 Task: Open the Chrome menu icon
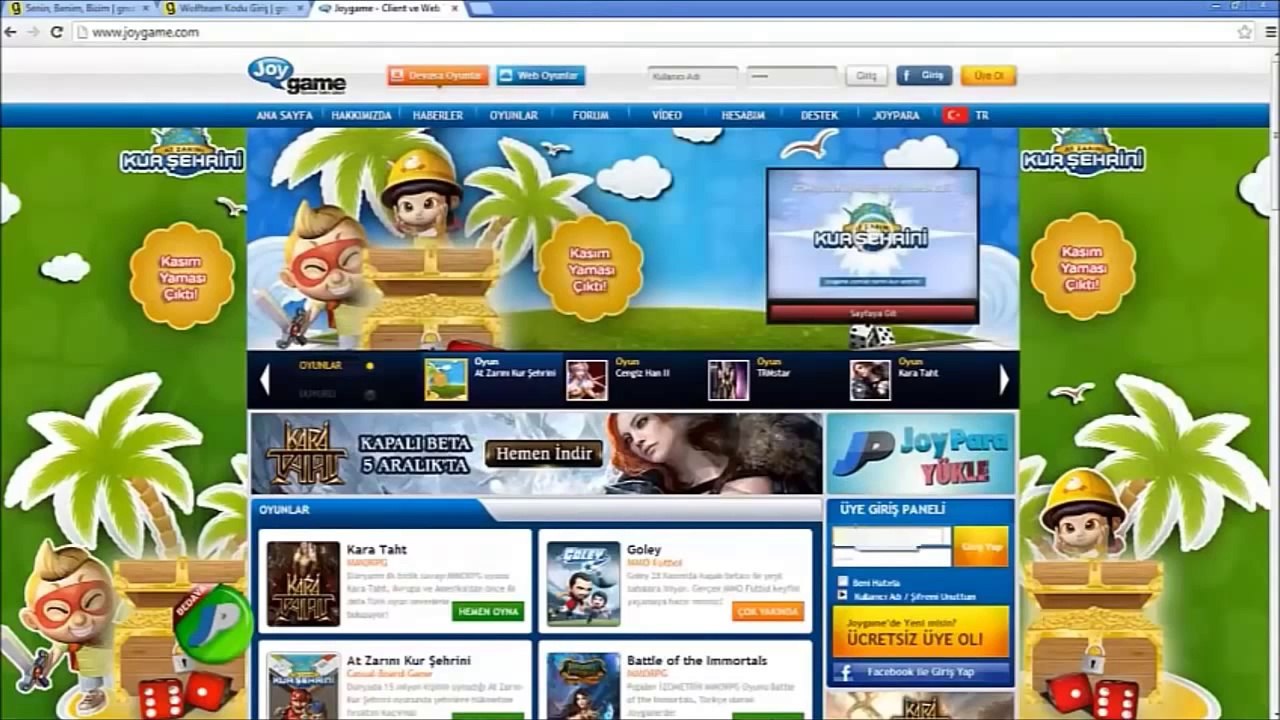(x=1270, y=32)
